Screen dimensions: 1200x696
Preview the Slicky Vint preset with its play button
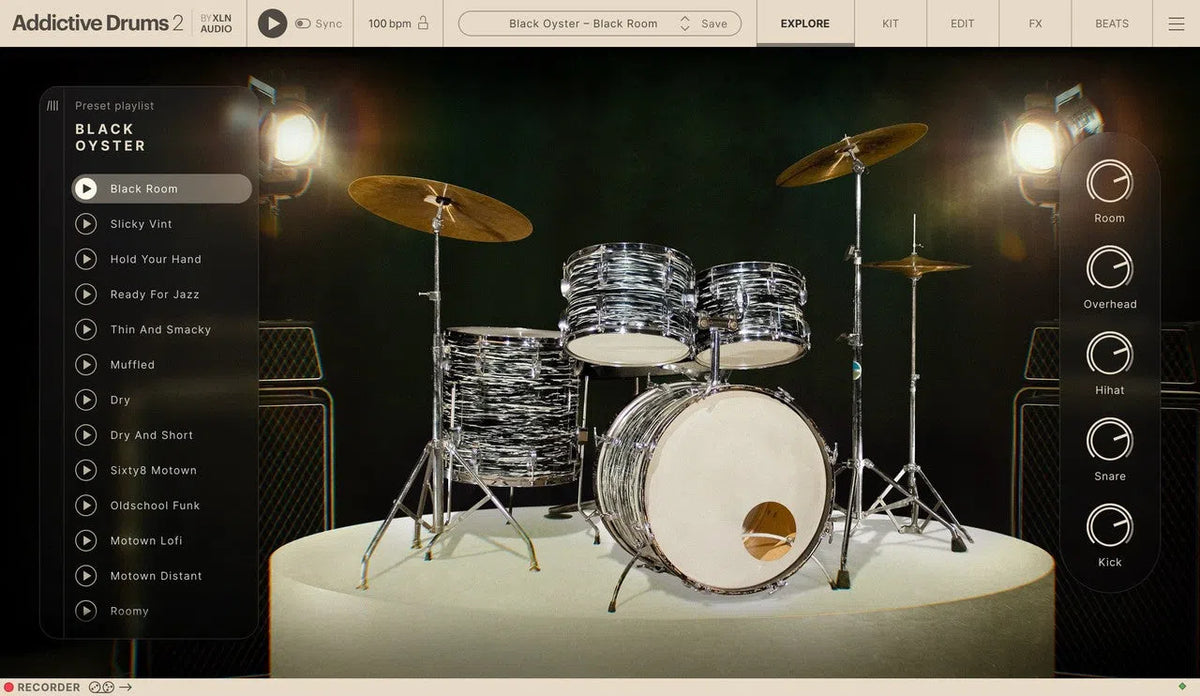[x=87, y=223]
